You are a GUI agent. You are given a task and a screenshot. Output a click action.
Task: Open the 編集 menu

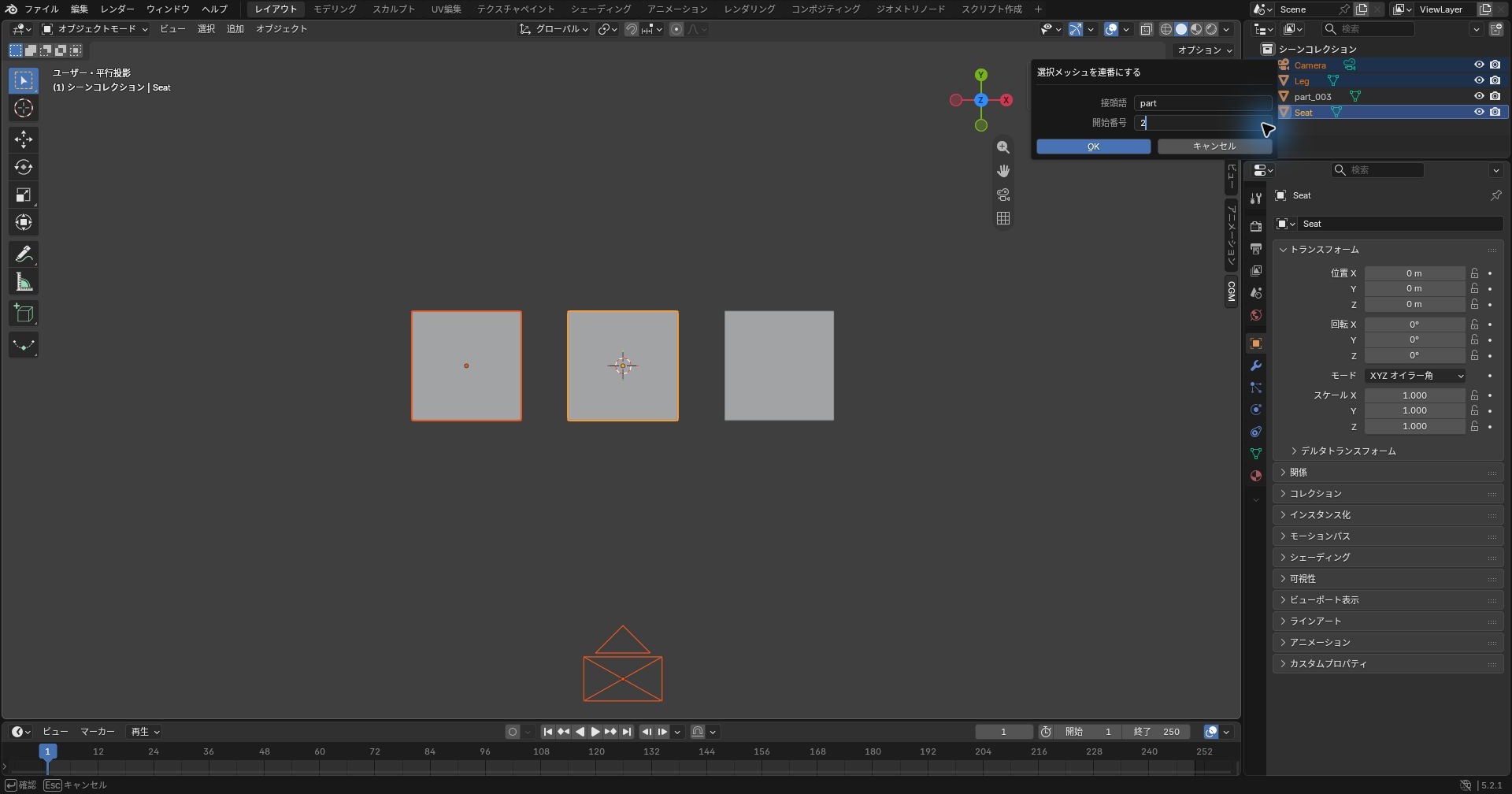click(80, 9)
